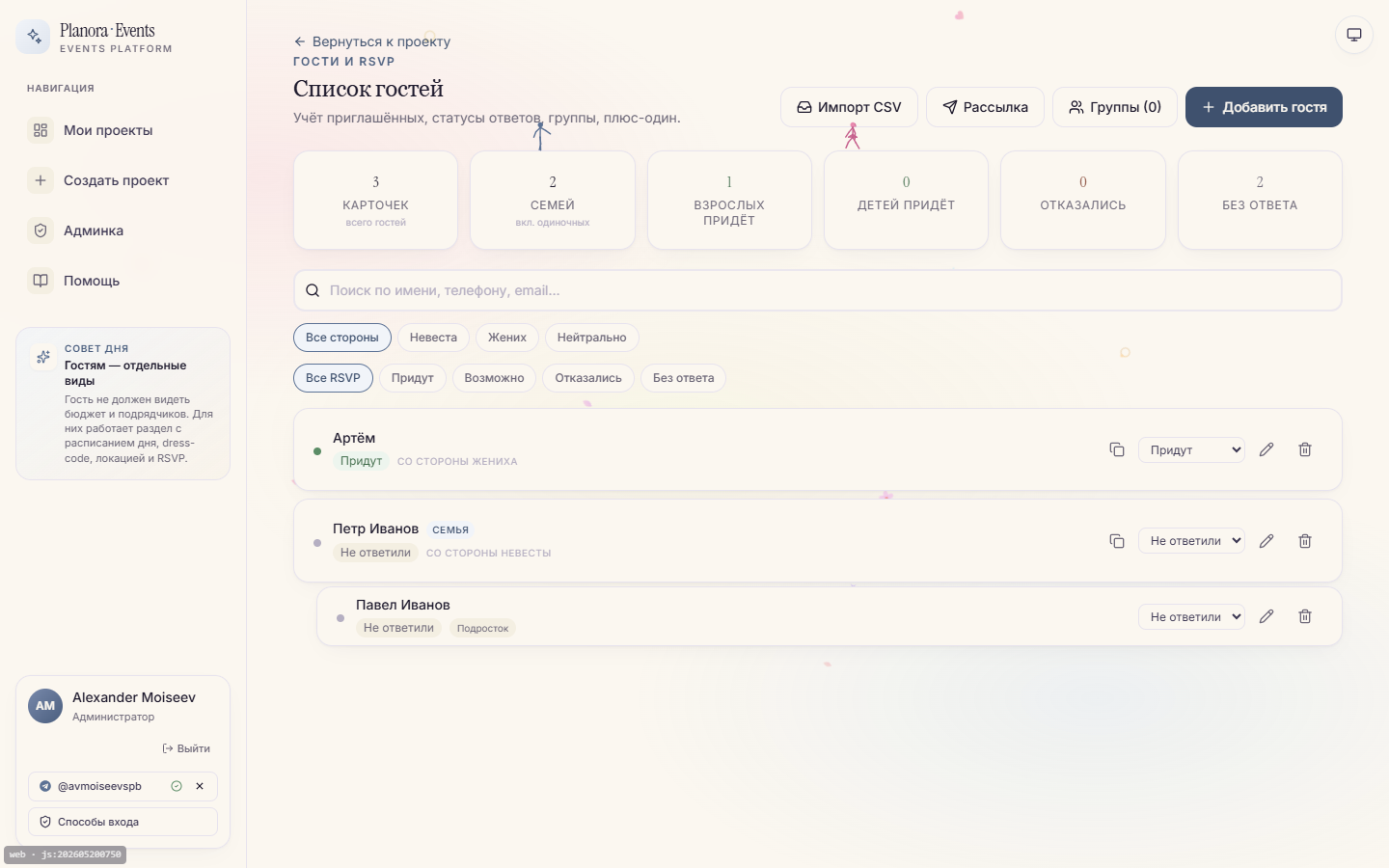
Task: Filter guests by Нейтрально side
Action: tap(592, 338)
